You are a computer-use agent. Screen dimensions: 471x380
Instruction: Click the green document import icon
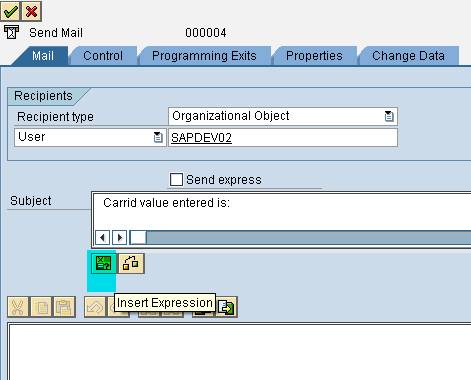[x=227, y=307]
